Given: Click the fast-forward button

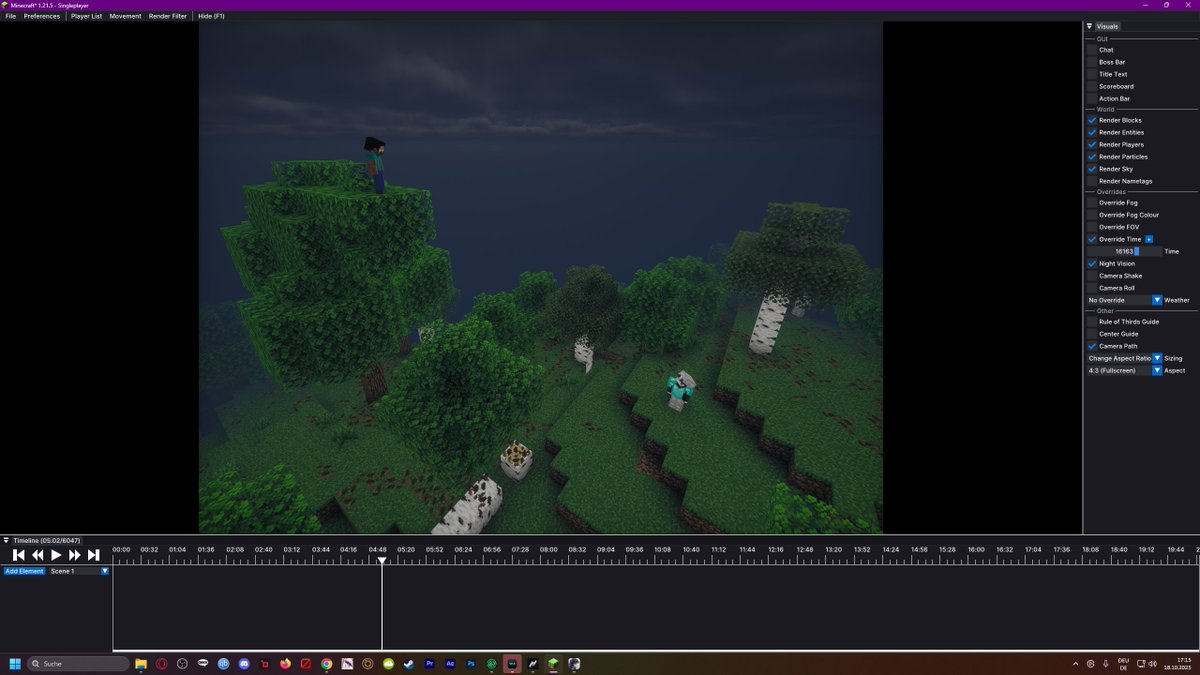Looking at the screenshot, I should [75, 555].
